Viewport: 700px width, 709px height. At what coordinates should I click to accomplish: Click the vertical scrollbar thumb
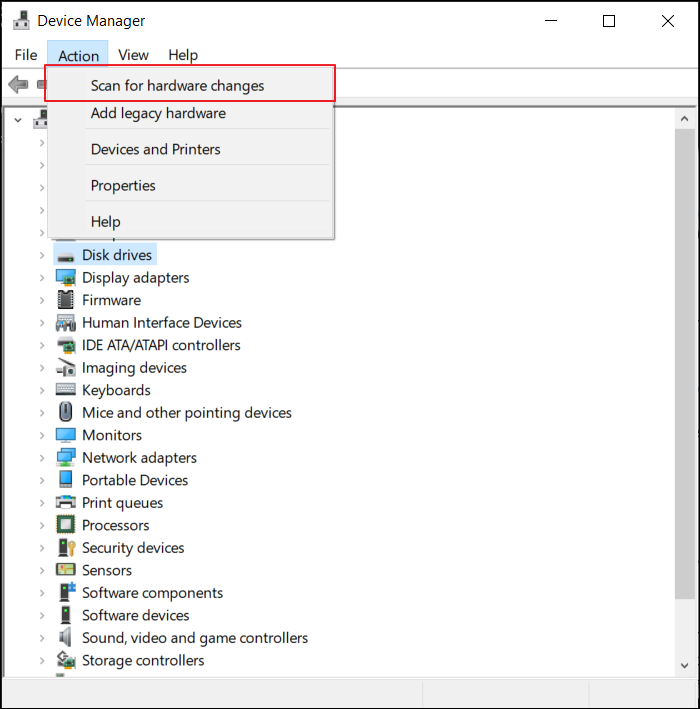tap(685, 364)
